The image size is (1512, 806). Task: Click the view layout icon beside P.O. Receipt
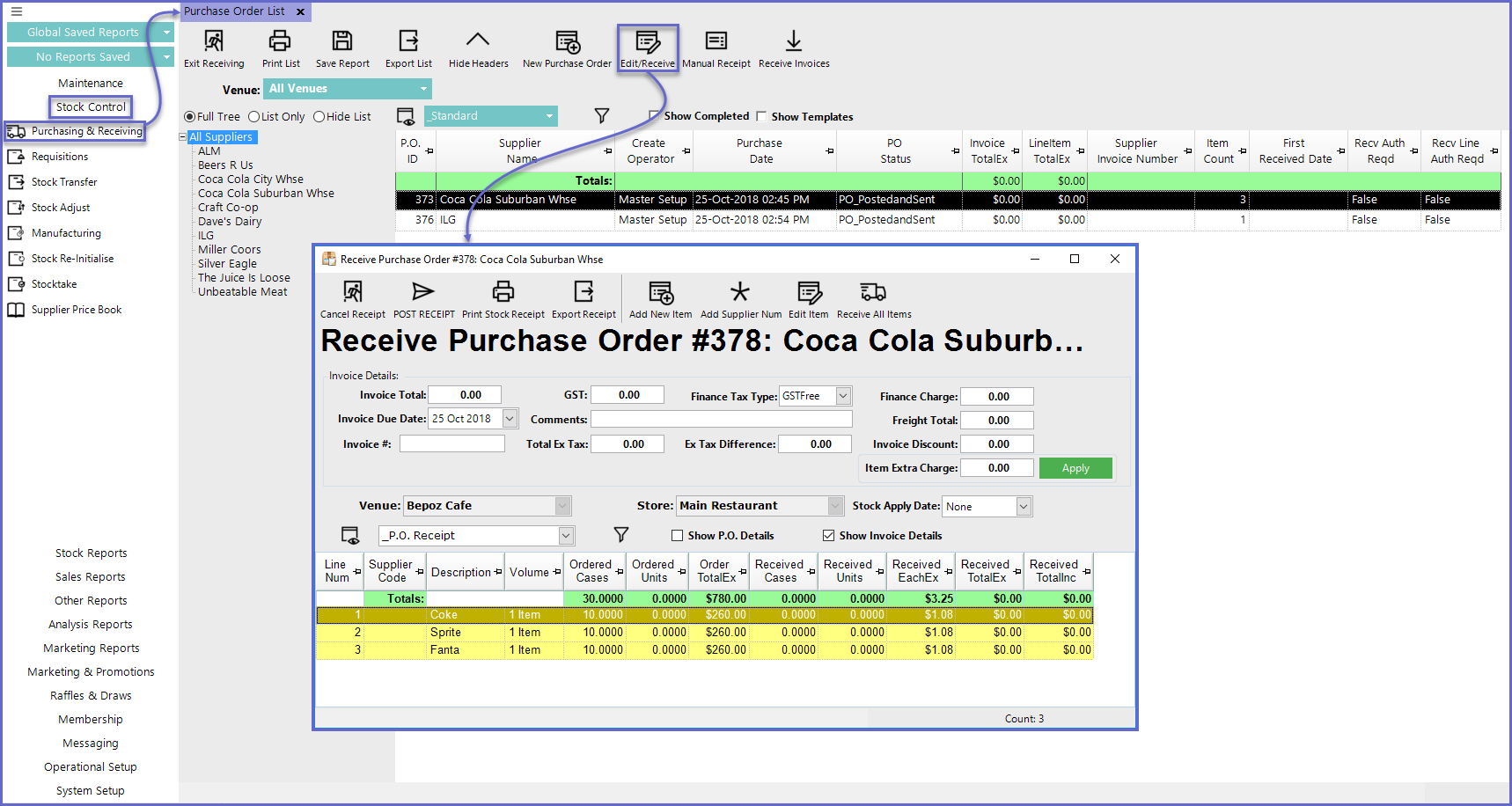pyautogui.click(x=350, y=535)
